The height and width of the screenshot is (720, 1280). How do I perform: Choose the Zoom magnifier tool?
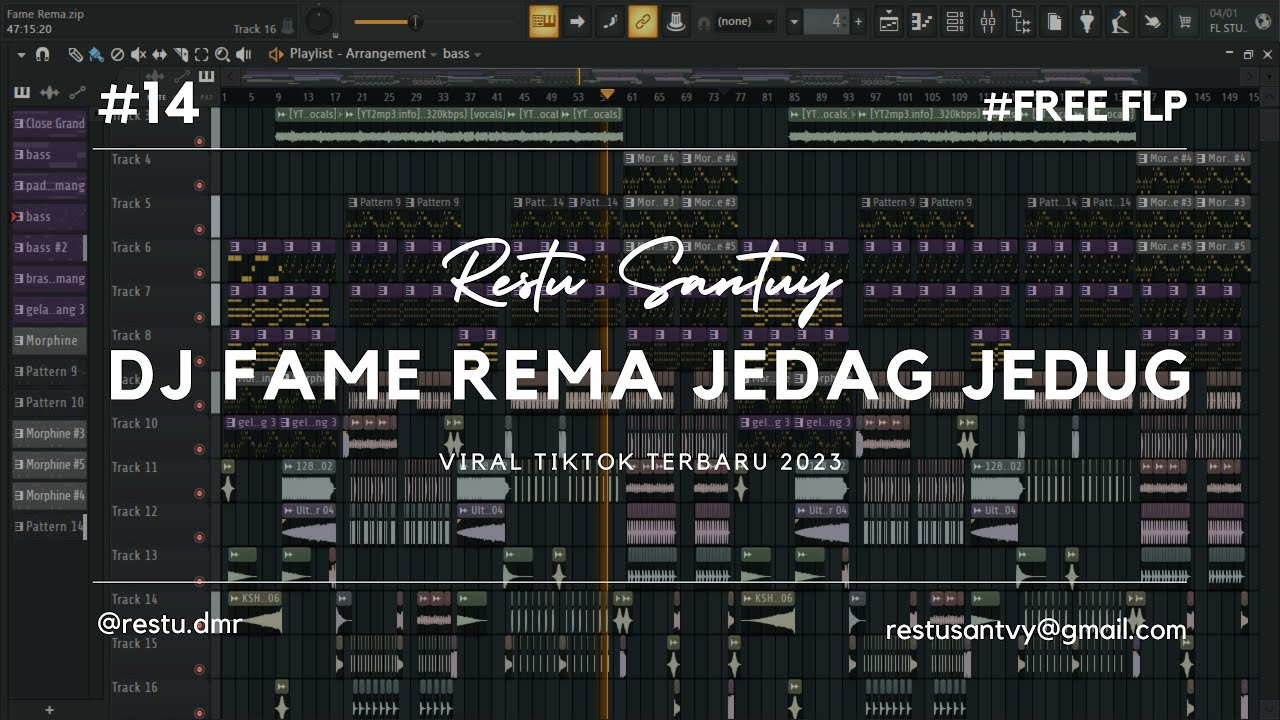pyautogui.click(x=222, y=55)
